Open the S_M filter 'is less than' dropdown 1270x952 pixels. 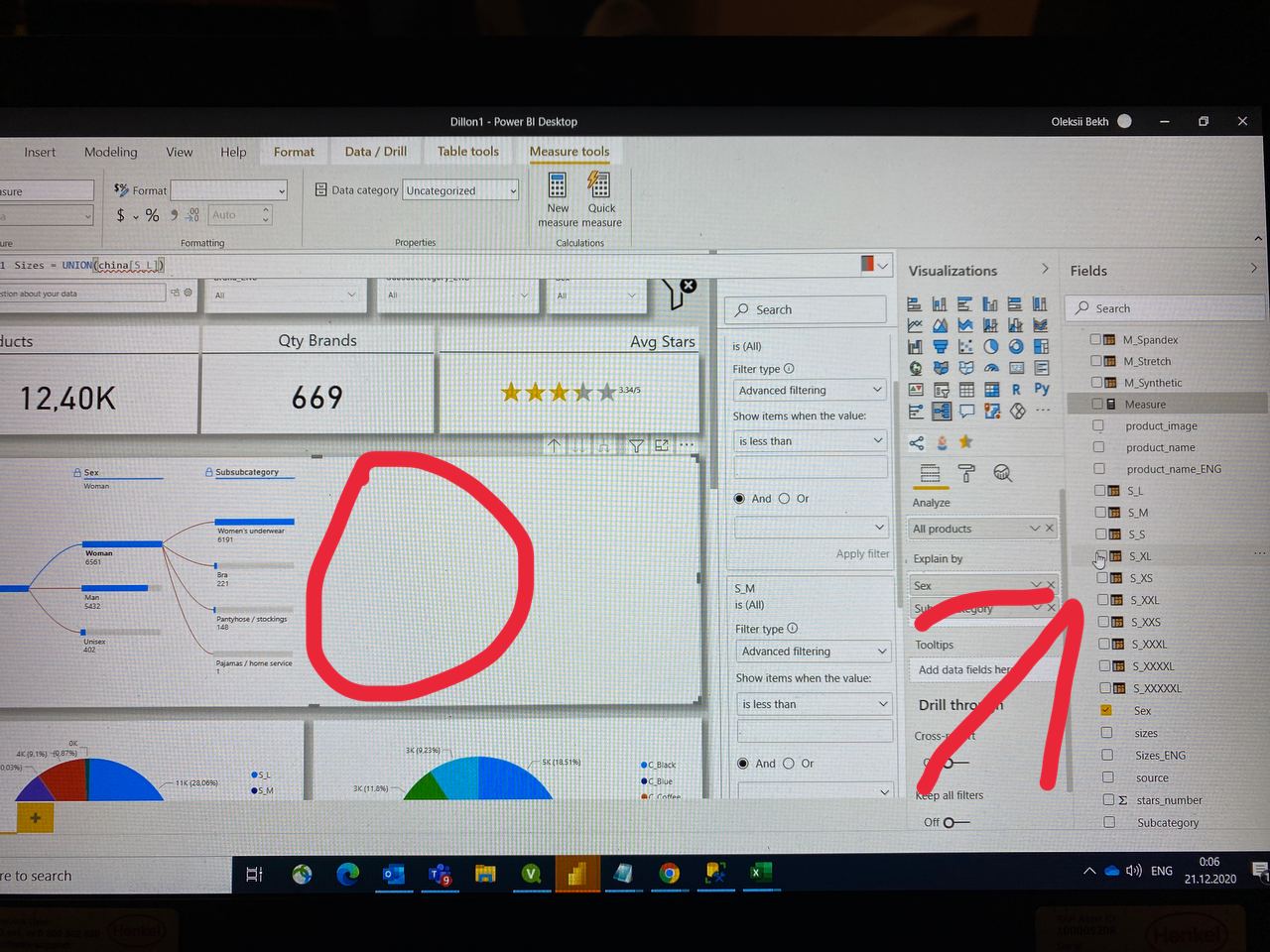point(813,704)
